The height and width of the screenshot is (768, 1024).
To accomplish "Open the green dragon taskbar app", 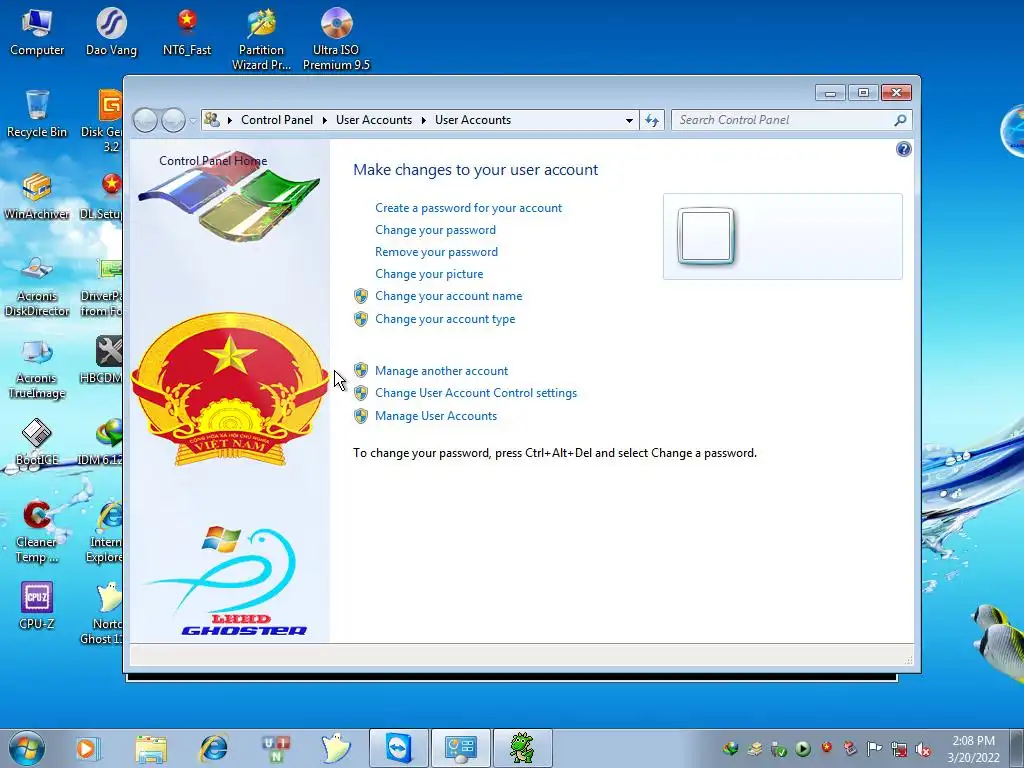I will (522, 748).
